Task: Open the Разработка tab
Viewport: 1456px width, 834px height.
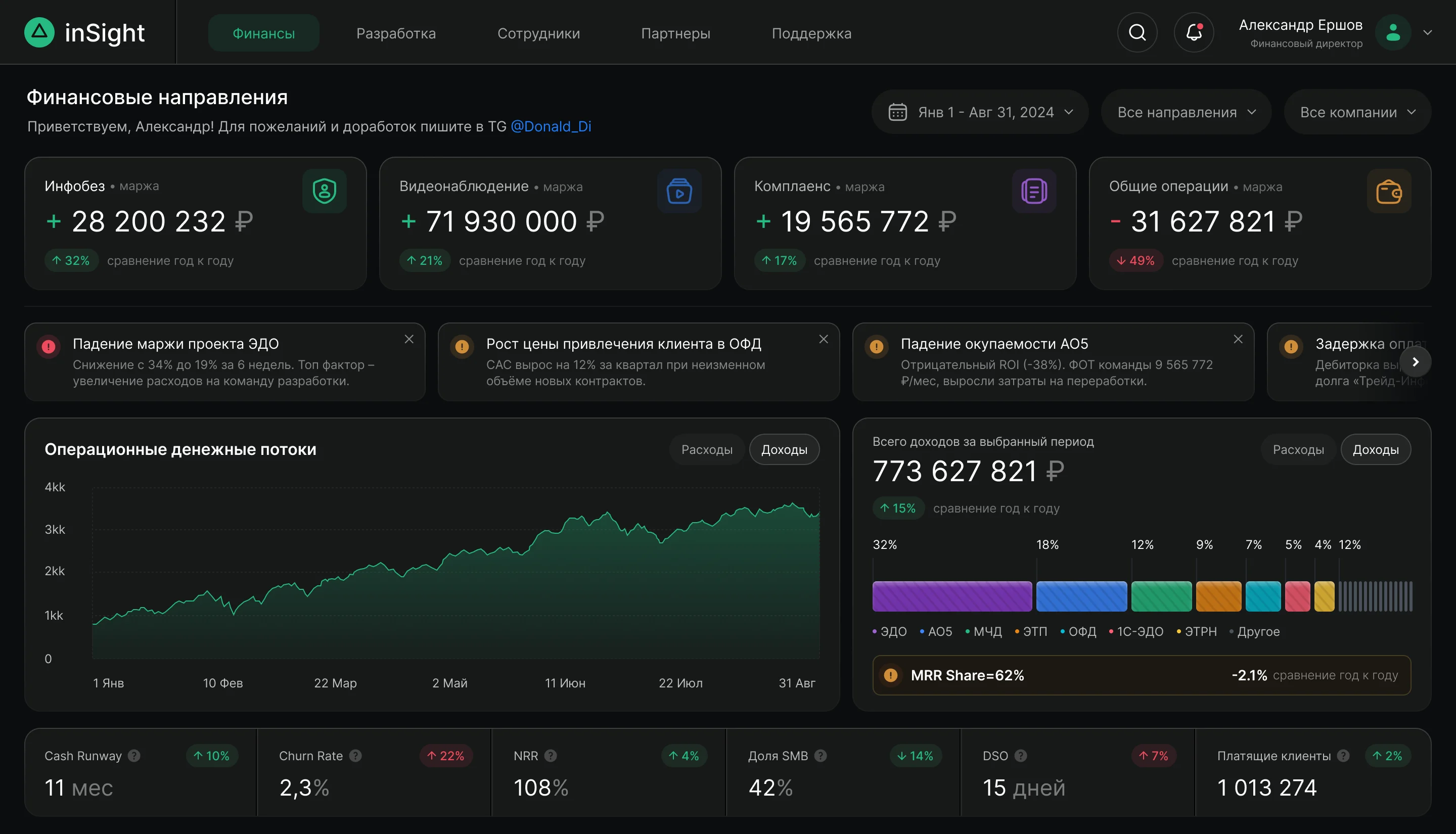Action: pos(396,33)
